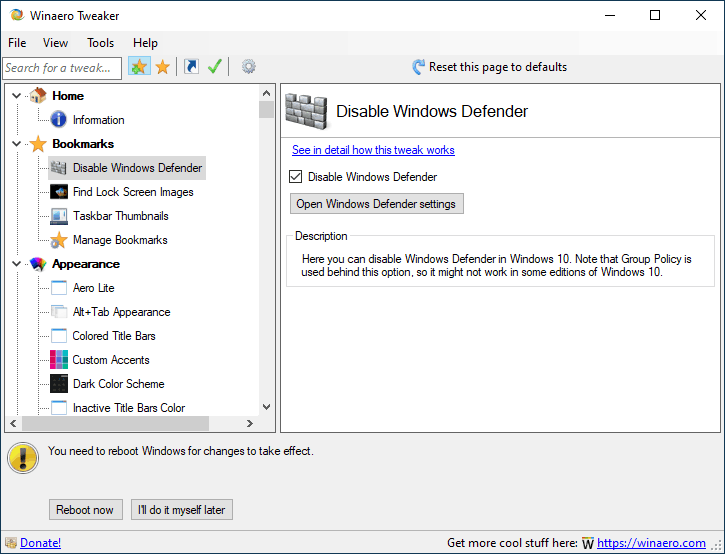Click the tree scroll up arrow
Viewport: 725px width, 554px height.
pyautogui.click(x=266, y=93)
